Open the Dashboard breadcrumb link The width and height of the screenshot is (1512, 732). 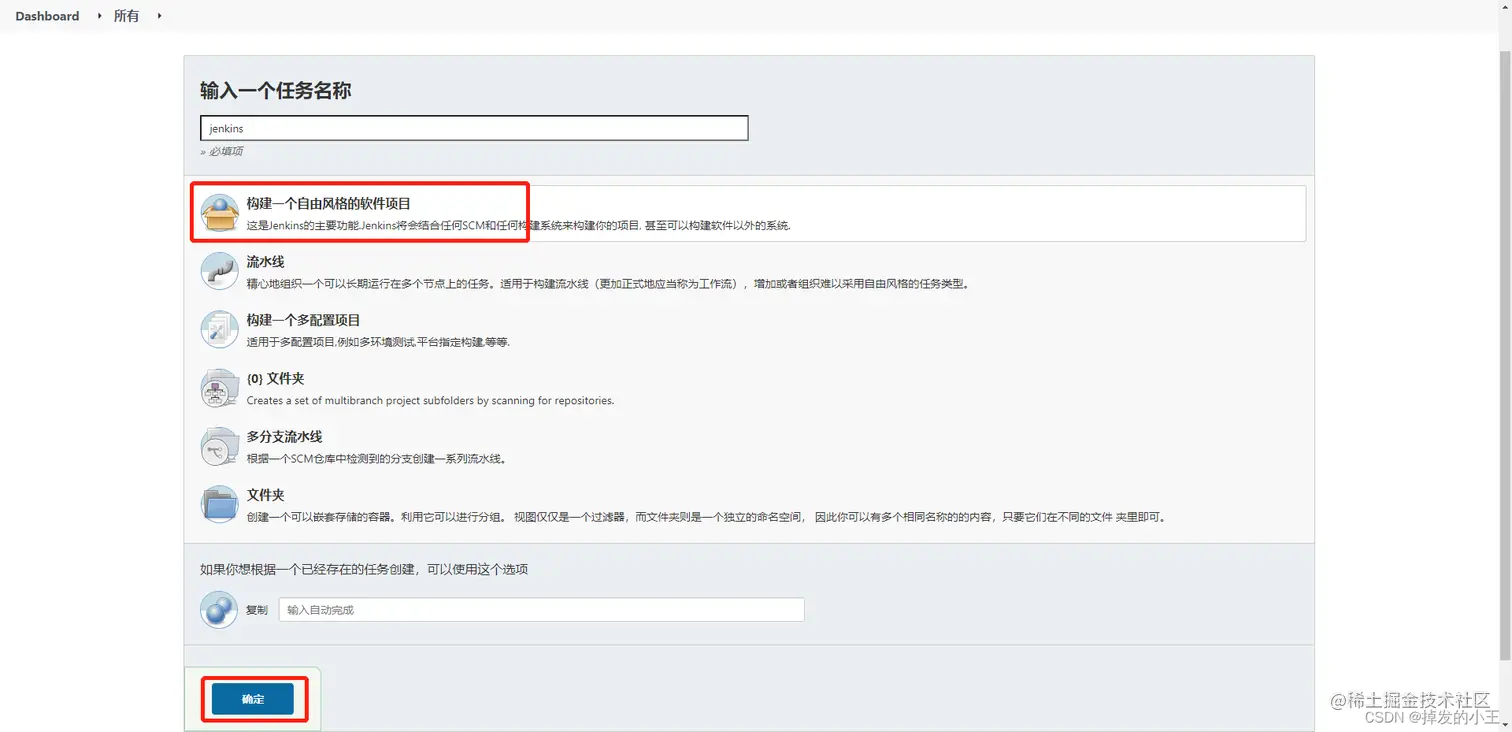47,16
